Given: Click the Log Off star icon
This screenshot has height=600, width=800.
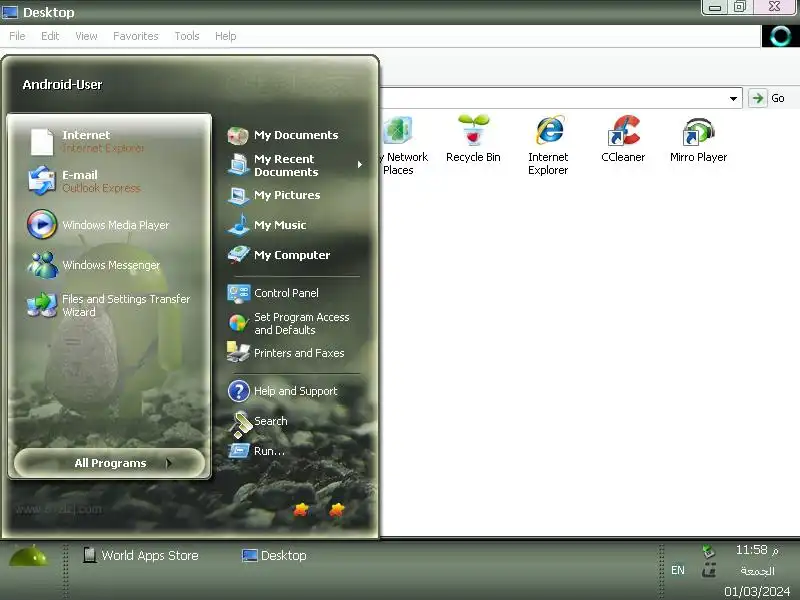Looking at the screenshot, I should click(301, 509).
